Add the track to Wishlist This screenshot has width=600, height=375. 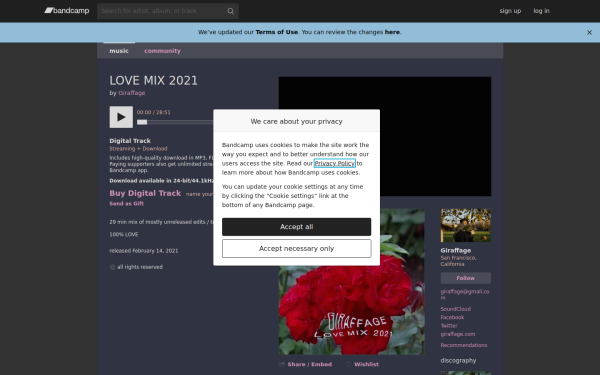tap(366, 364)
